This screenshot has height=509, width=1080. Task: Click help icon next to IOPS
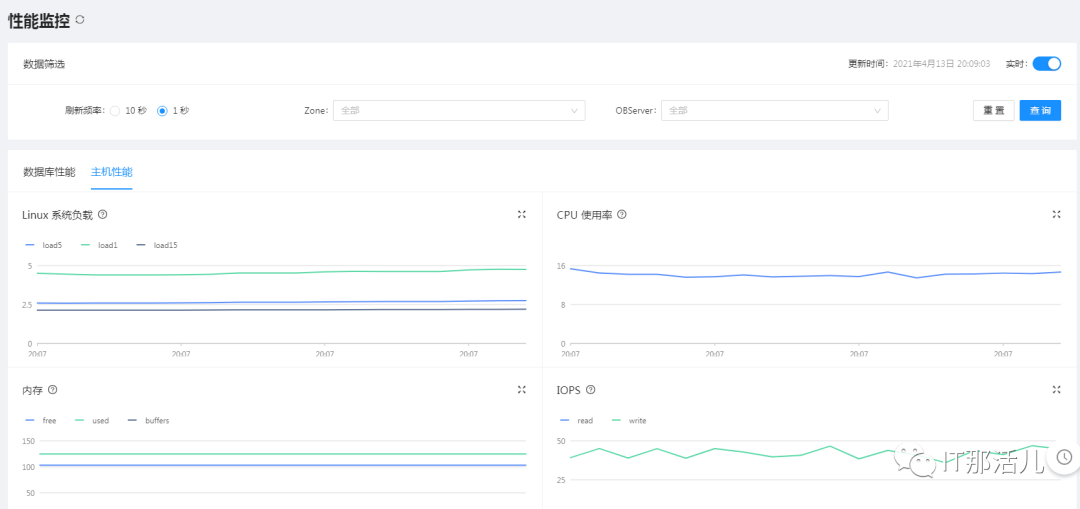[591, 390]
